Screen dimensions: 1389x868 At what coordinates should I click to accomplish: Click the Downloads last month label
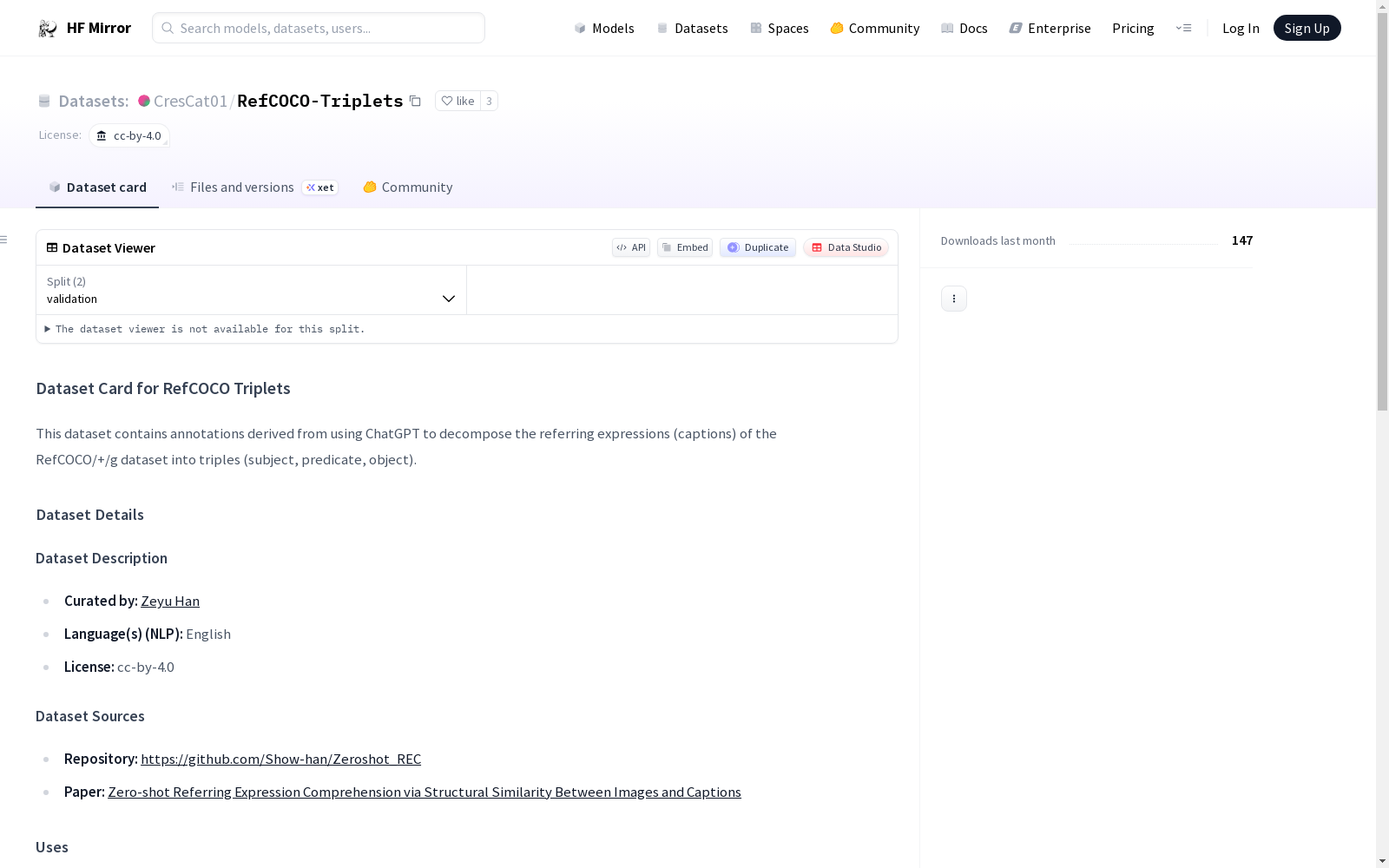click(x=998, y=240)
